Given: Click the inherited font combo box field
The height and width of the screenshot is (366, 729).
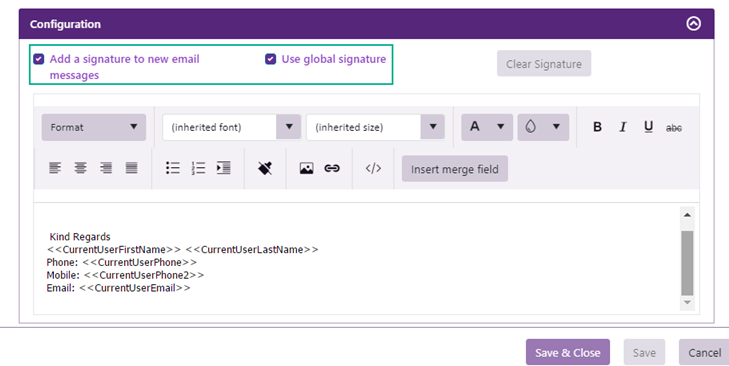Looking at the screenshot, I should (219, 127).
